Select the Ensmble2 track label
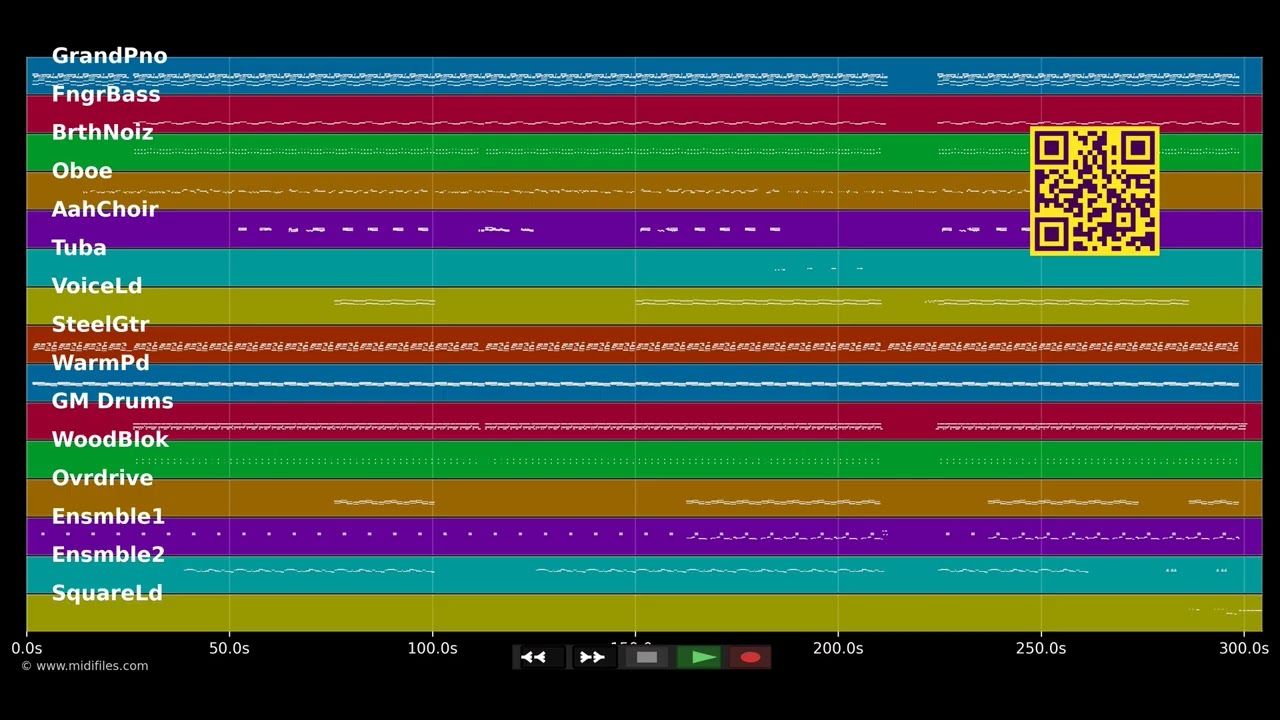1280x720 pixels. 108,555
